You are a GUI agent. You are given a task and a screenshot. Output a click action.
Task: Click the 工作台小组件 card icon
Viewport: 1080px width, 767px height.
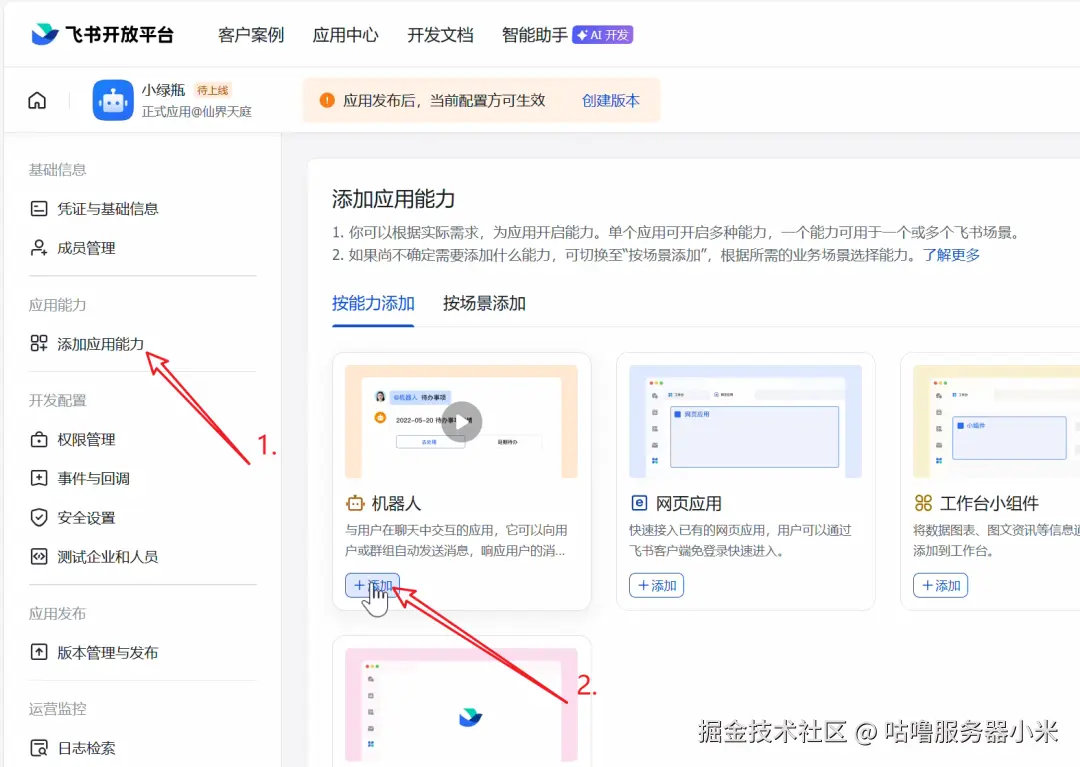coord(923,503)
